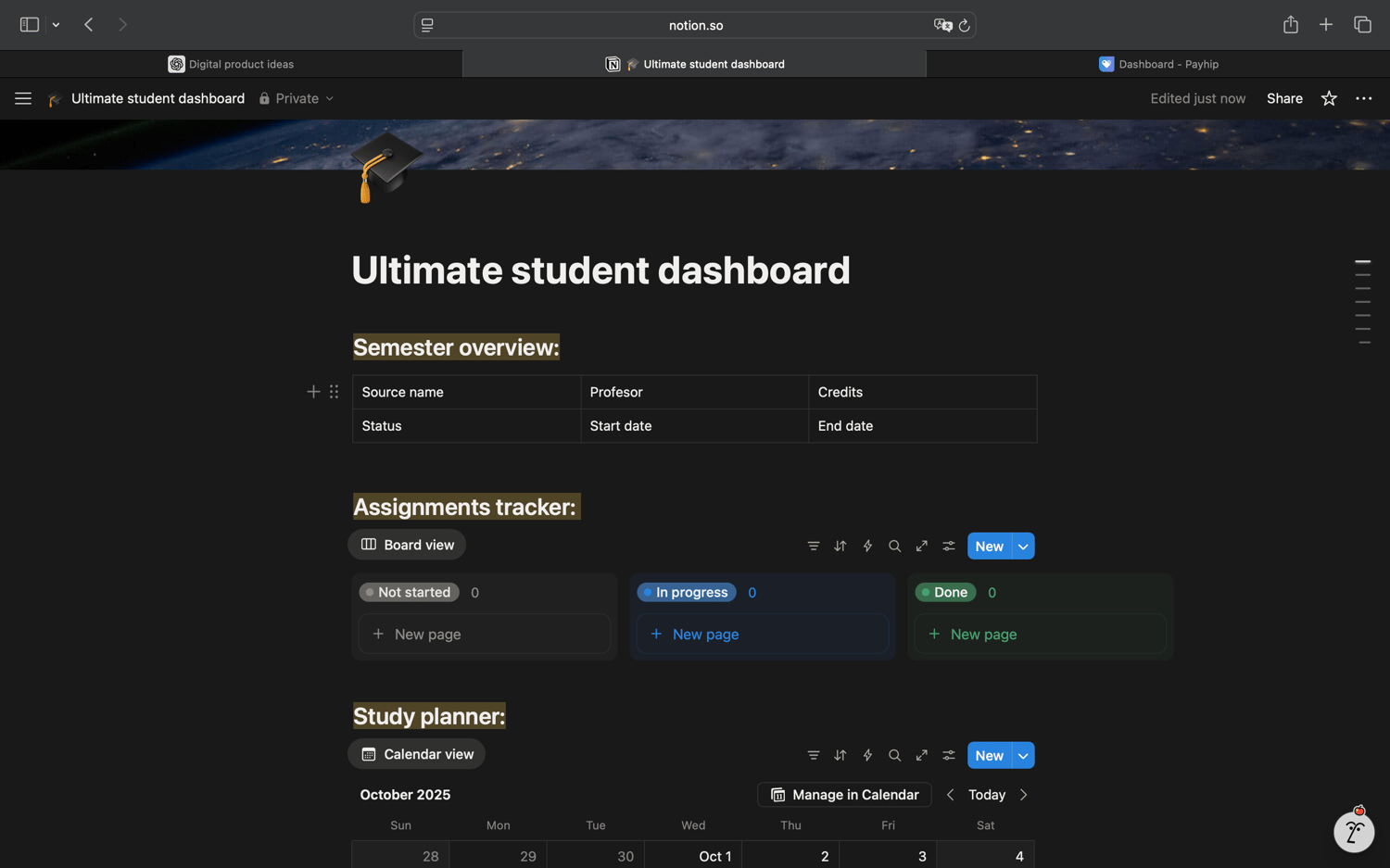This screenshot has height=868, width=1390.
Task: Favorite this page with the star
Action: (1329, 99)
